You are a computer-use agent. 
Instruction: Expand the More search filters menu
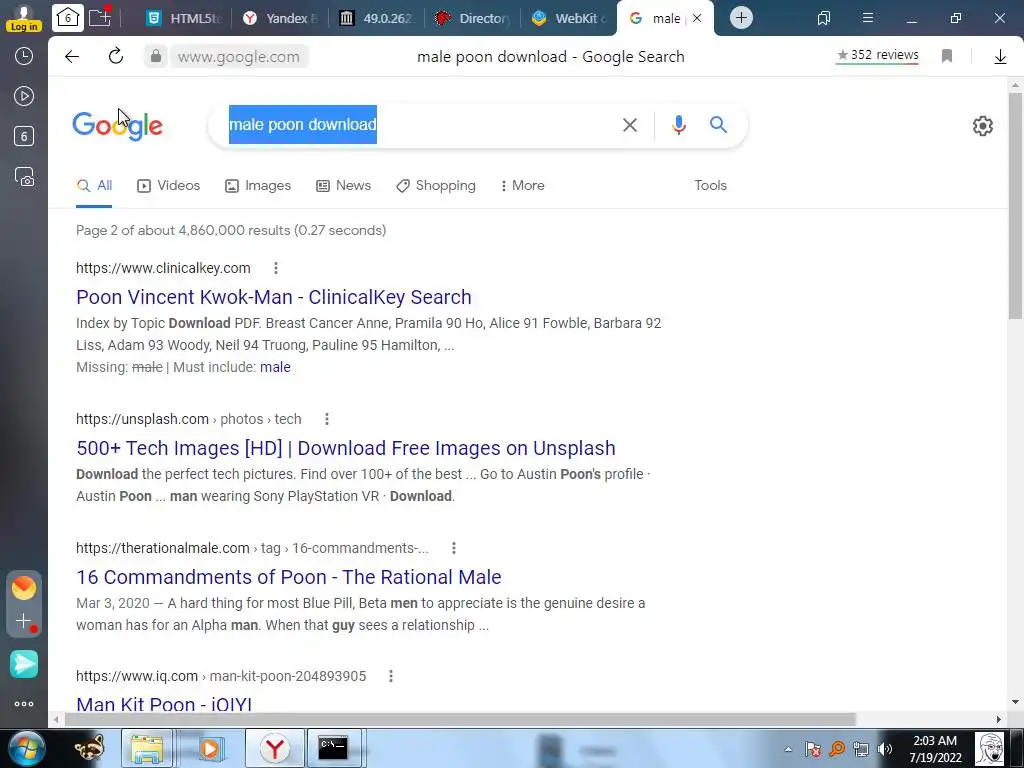pos(522,185)
